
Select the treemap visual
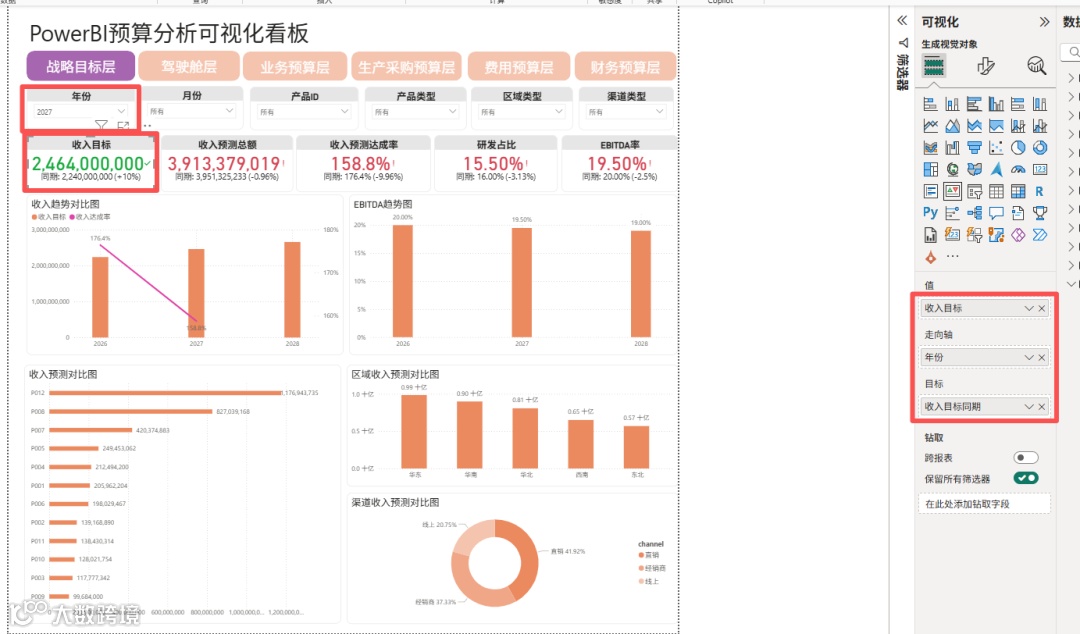click(931, 170)
